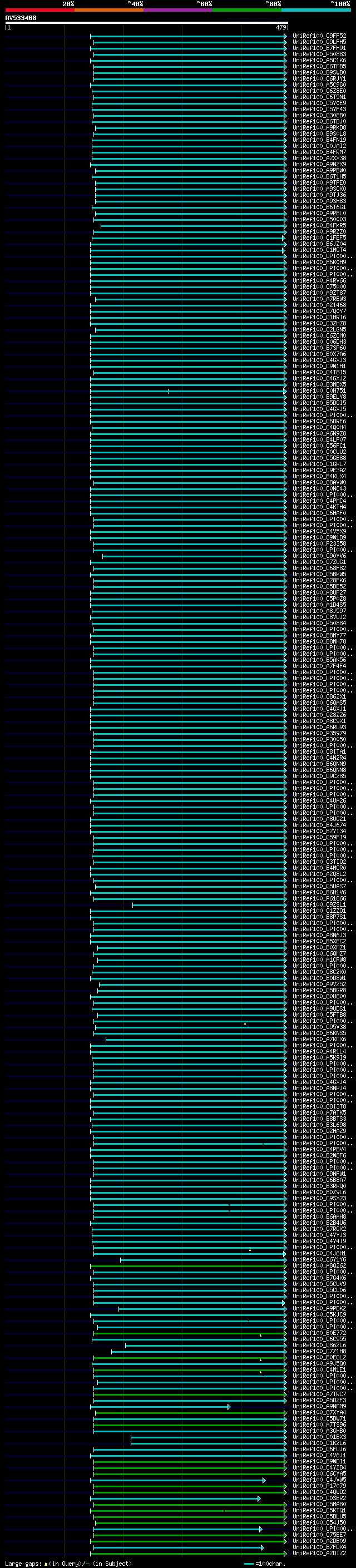356x1568 pixels.
Task: Select the UniRef100_B4FKR5 label
Action: tap(319, 225)
